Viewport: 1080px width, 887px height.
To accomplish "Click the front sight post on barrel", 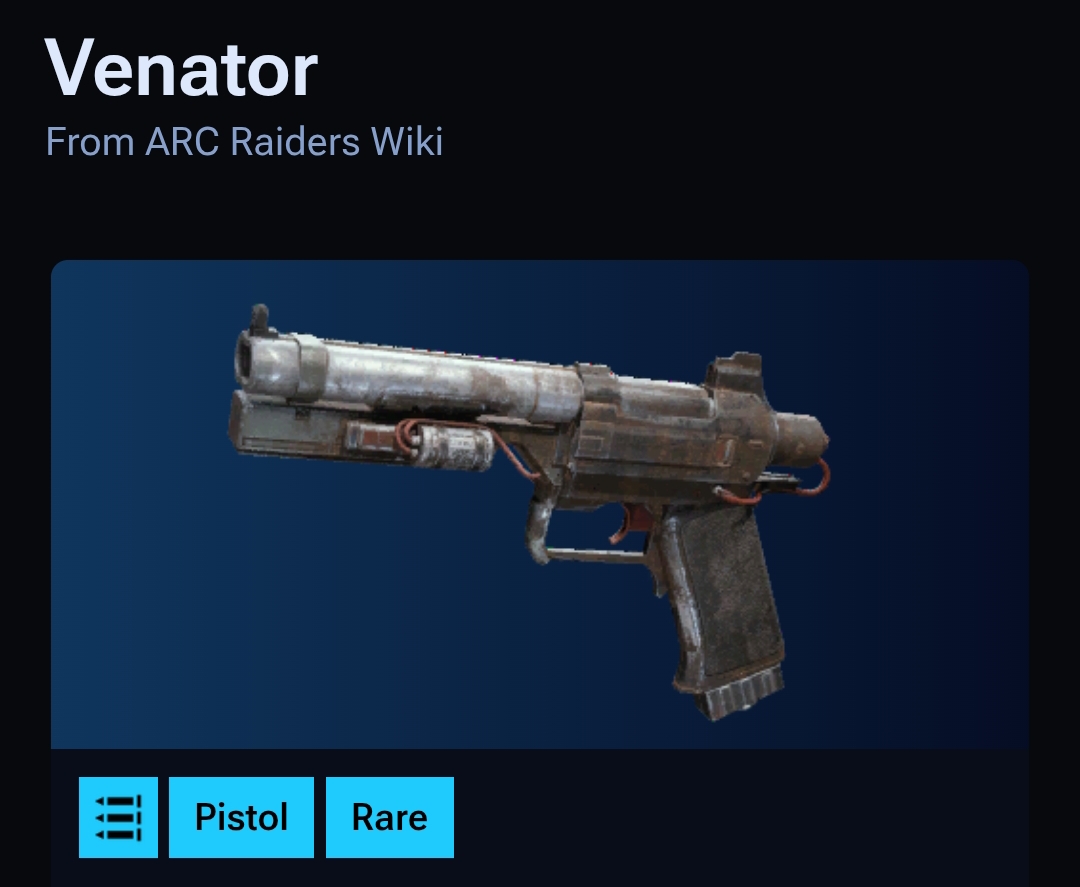I will 260,319.
